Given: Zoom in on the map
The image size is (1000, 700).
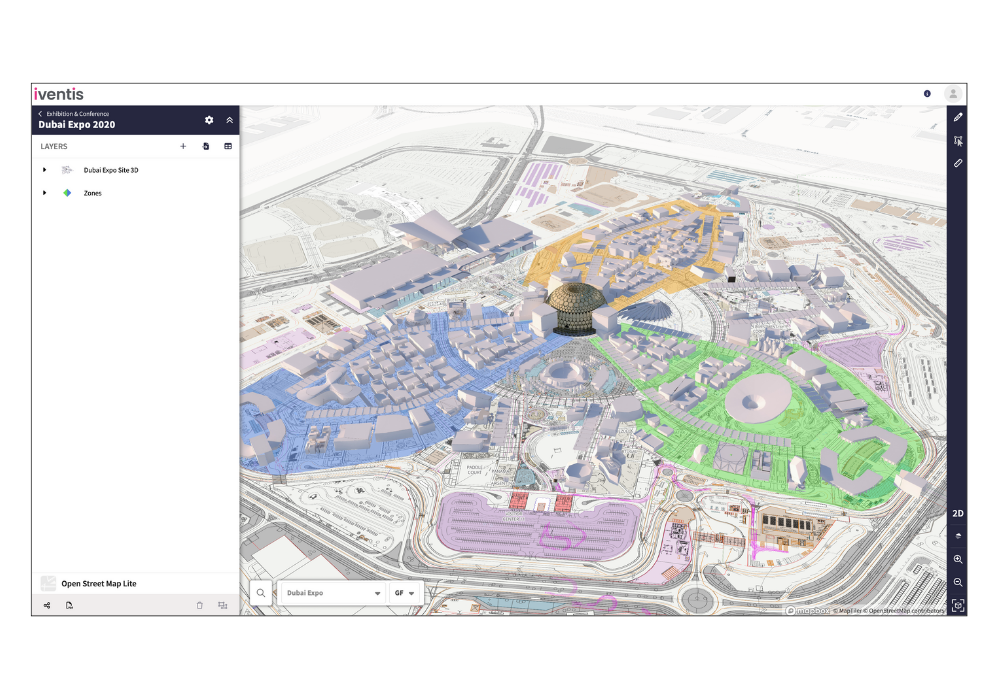Looking at the screenshot, I should point(958,559).
